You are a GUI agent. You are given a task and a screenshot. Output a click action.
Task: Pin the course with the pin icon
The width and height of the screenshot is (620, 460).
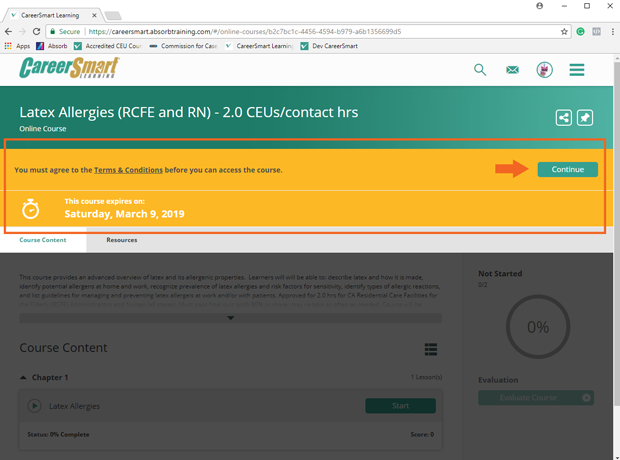coord(585,118)
